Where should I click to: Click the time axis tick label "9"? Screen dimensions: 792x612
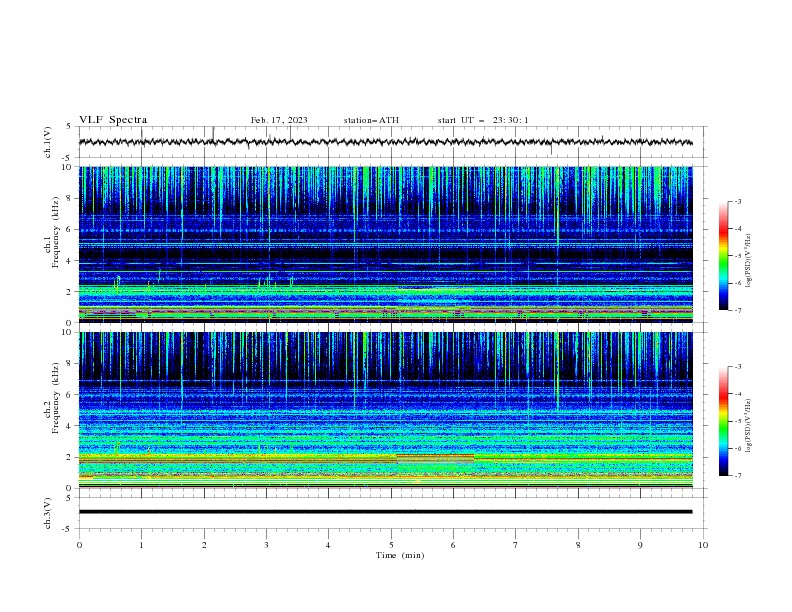click(x=640, y=545)
